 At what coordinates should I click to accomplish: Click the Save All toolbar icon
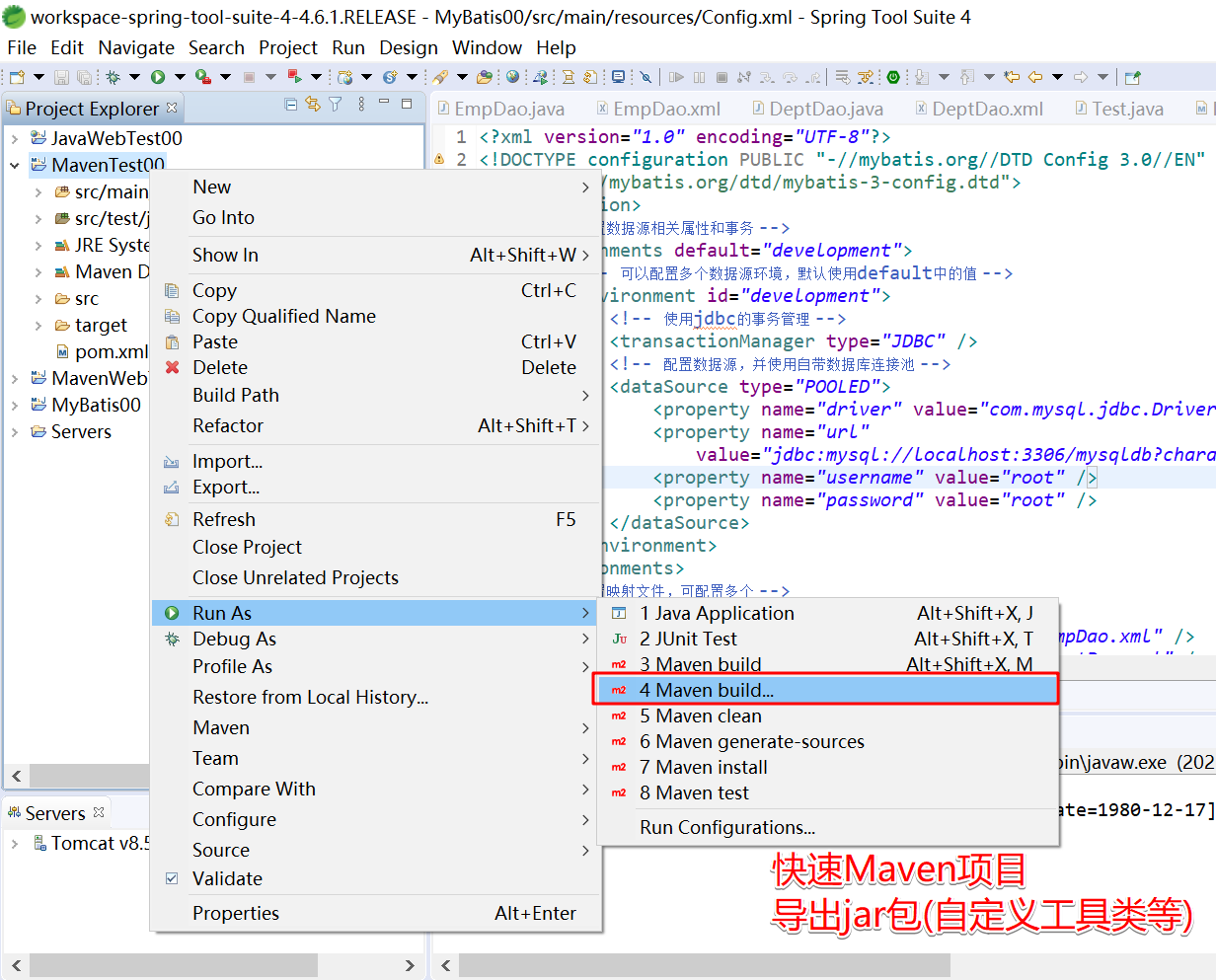click(85, 77)
